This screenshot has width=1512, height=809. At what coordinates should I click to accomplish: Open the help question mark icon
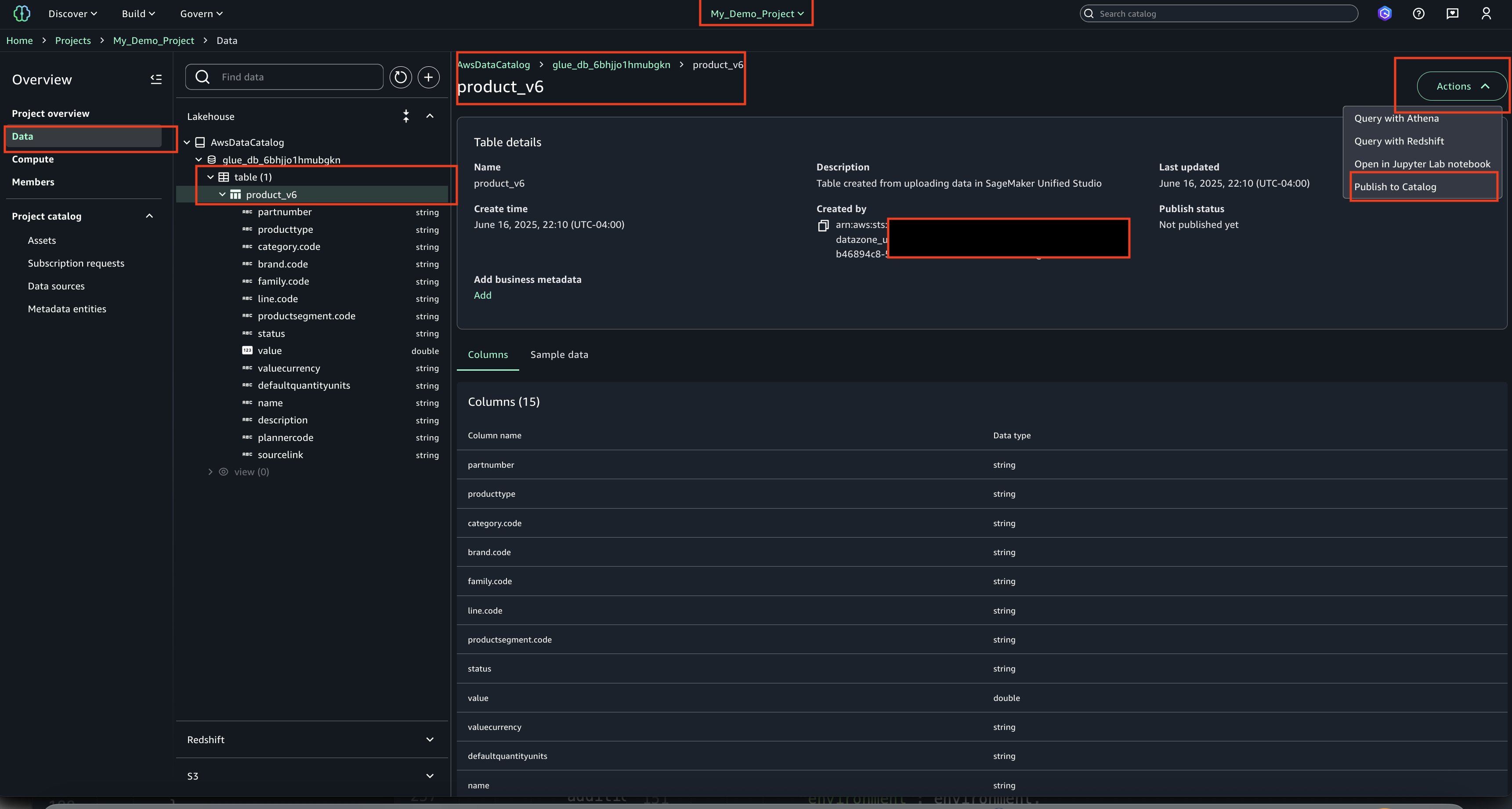pyautogui.click(x=1419, y=14)
